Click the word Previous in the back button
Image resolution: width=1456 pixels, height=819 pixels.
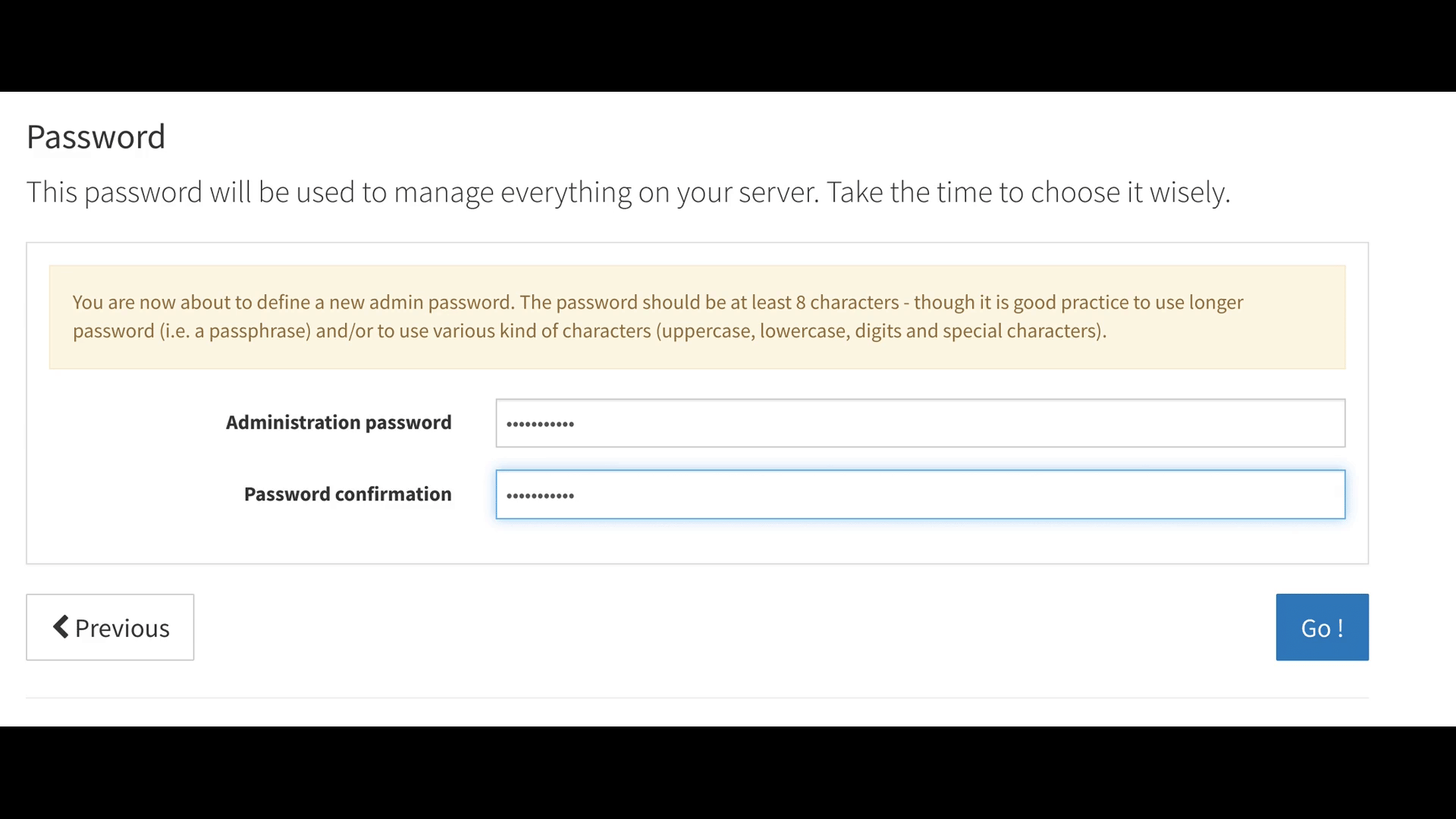pyautogui.click(x=122, y=629)
